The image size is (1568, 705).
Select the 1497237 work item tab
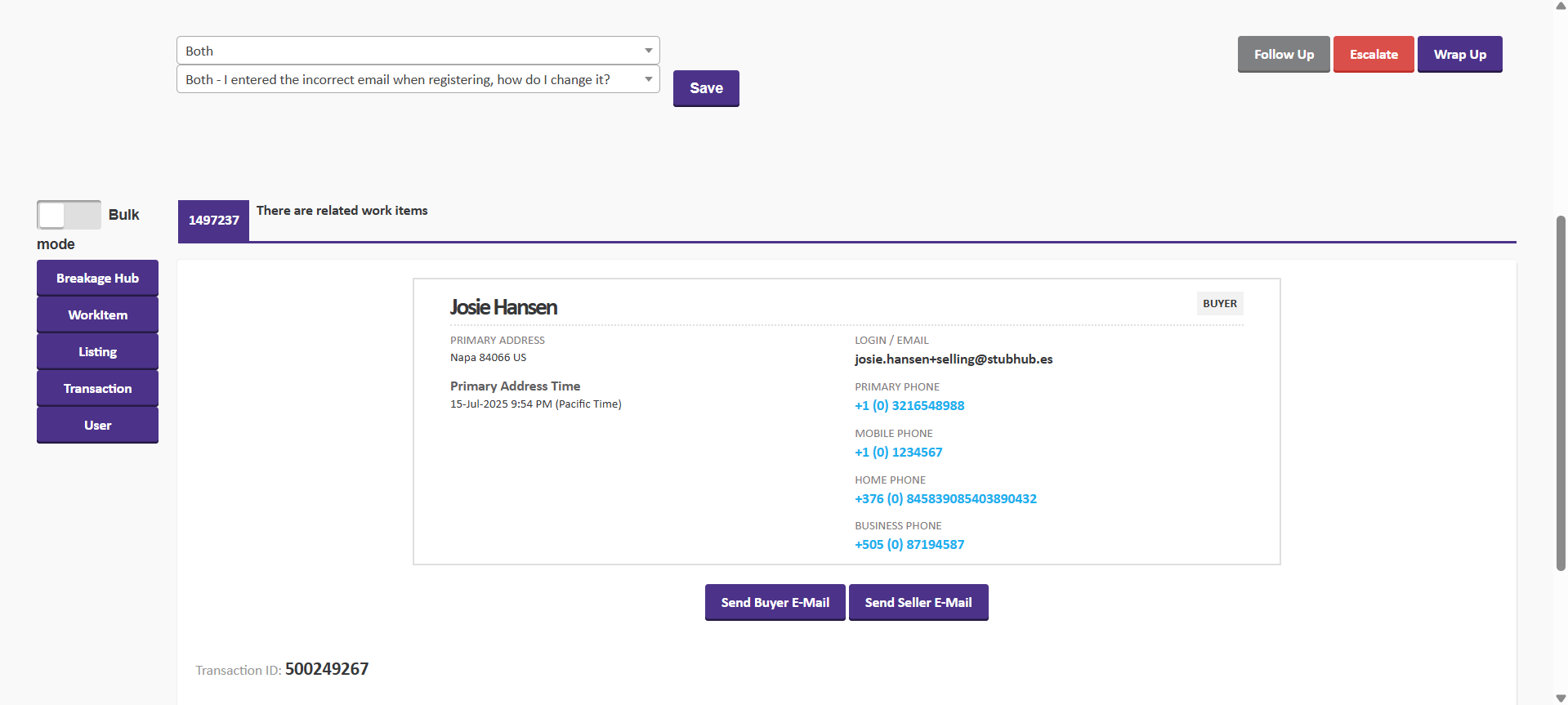[213, 221]
